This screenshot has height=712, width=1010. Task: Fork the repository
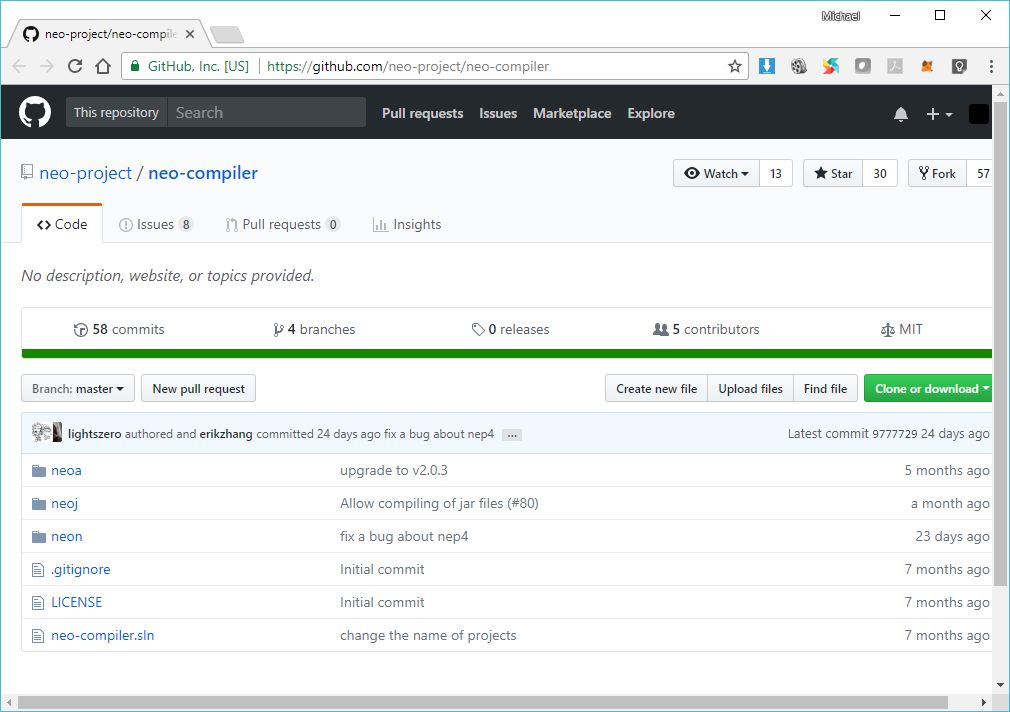[937, 173]
